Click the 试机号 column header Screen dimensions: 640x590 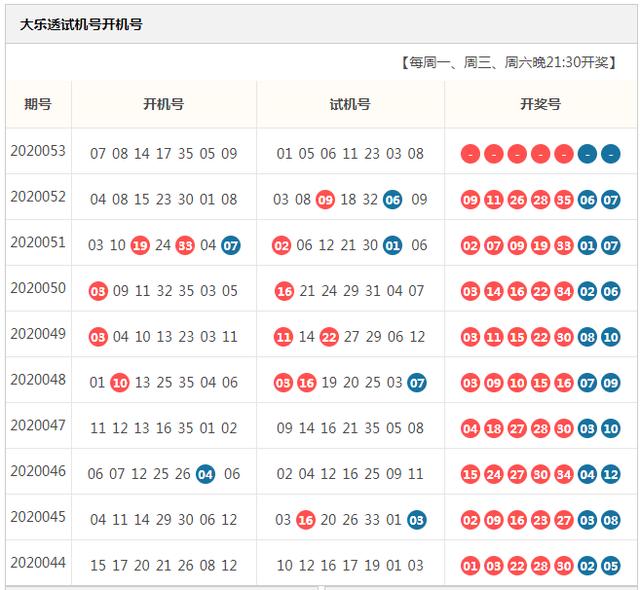pos(350,104)
